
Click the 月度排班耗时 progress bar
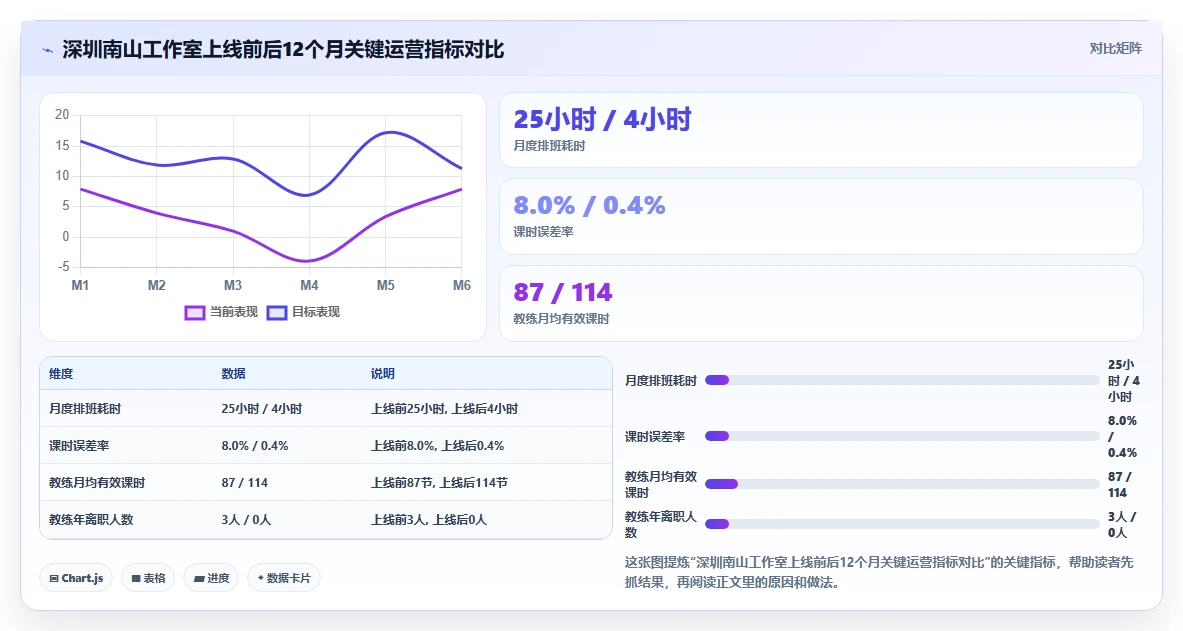902,380
